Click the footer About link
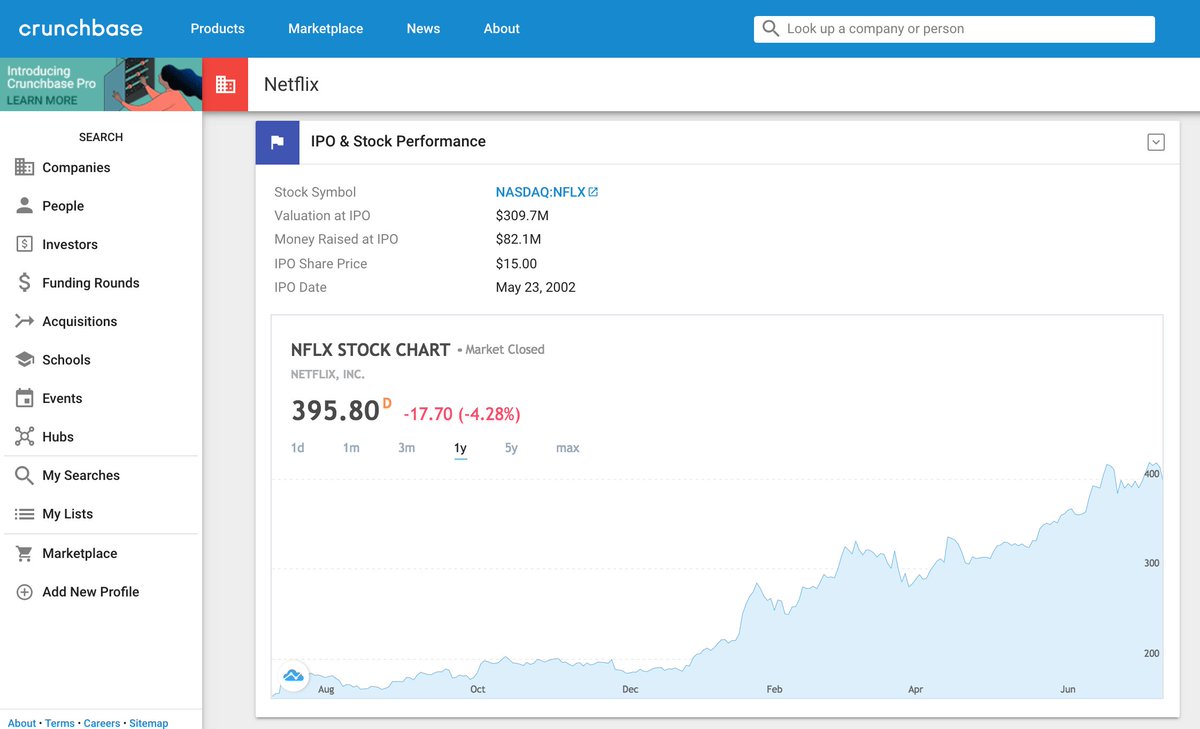Image resolution: width=1200 pixels, height=729 pixels. tap(22, 723)
